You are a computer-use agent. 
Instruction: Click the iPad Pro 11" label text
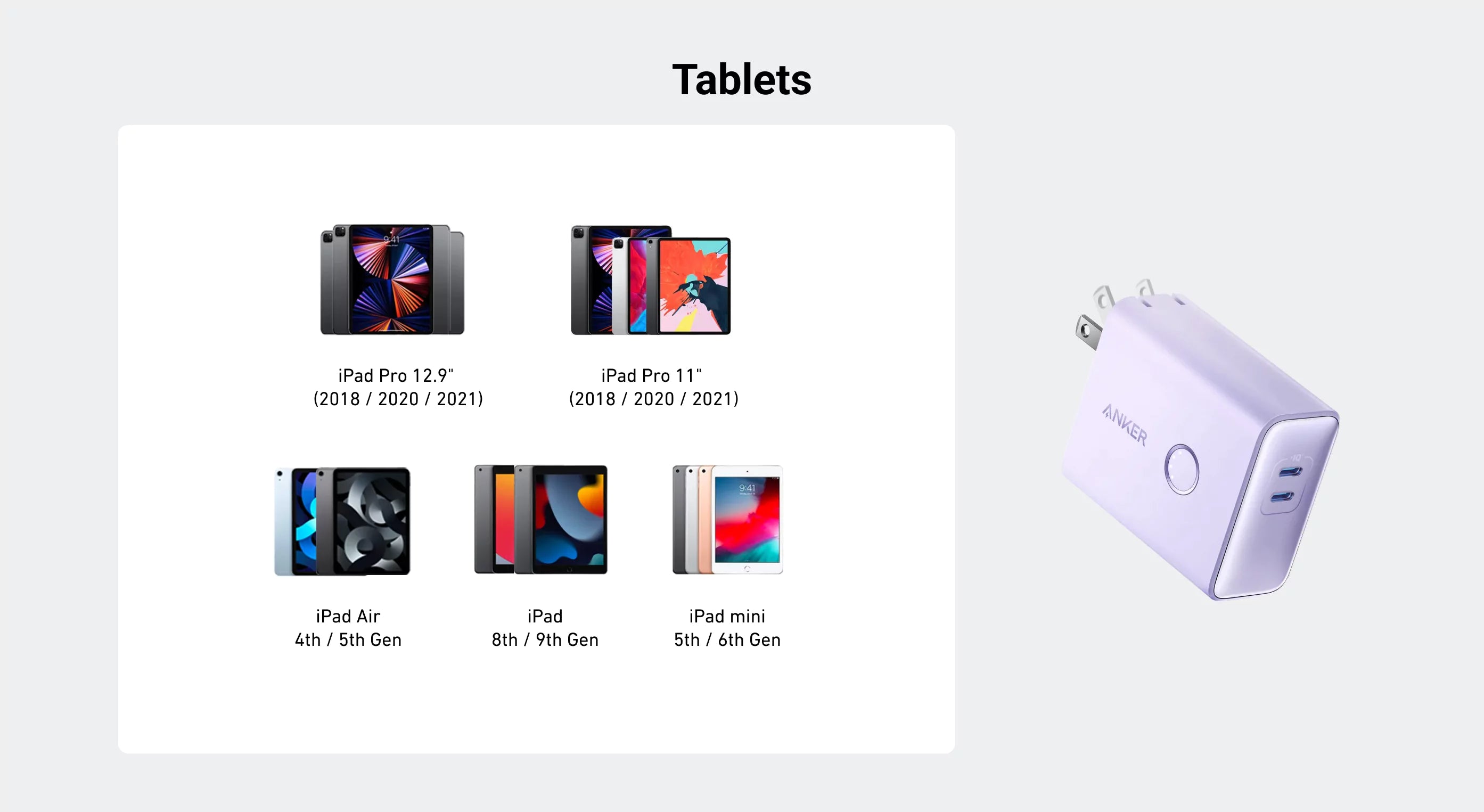(652, 375)
